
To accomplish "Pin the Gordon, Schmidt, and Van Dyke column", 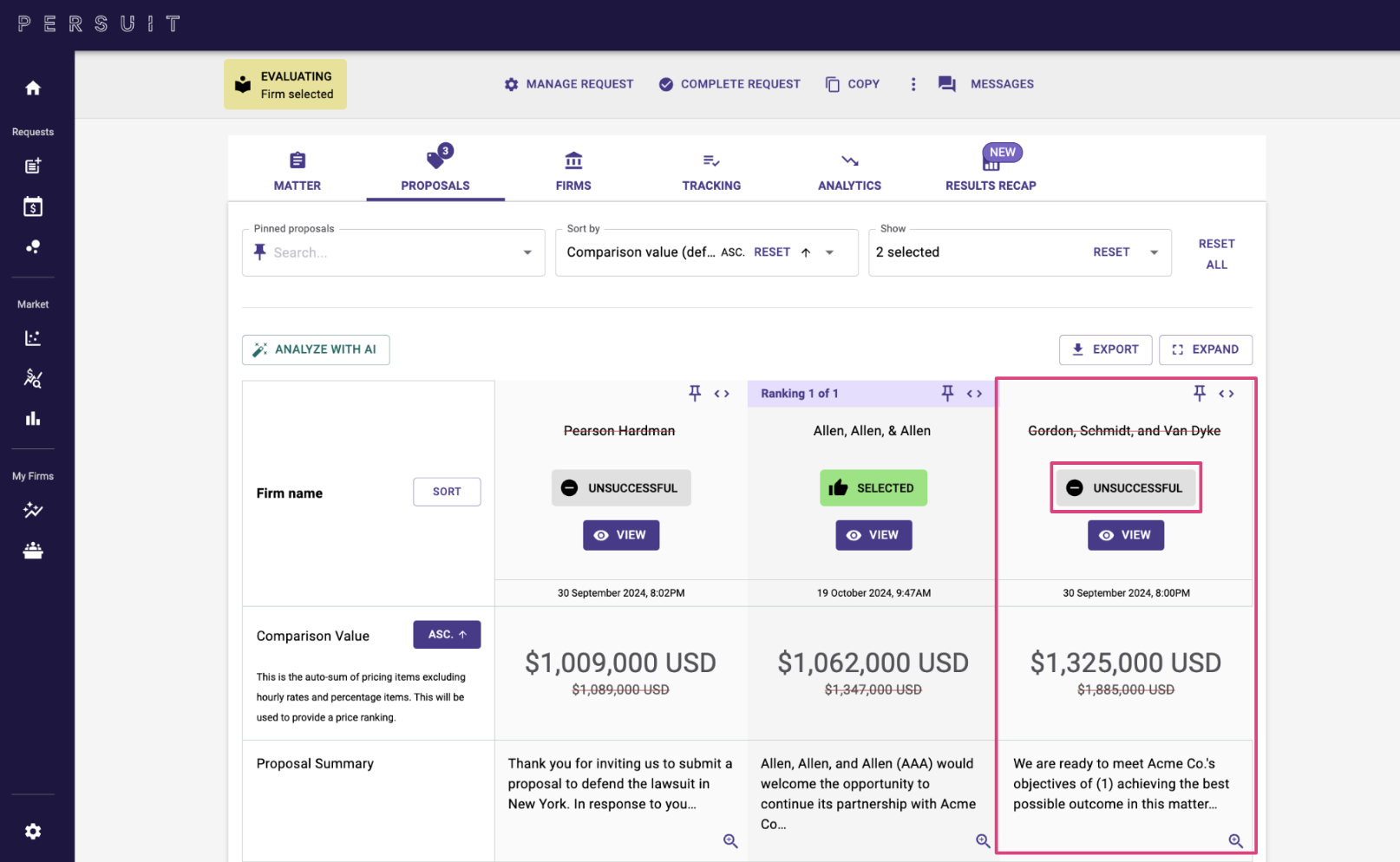I will click(x=1200, y=394).
